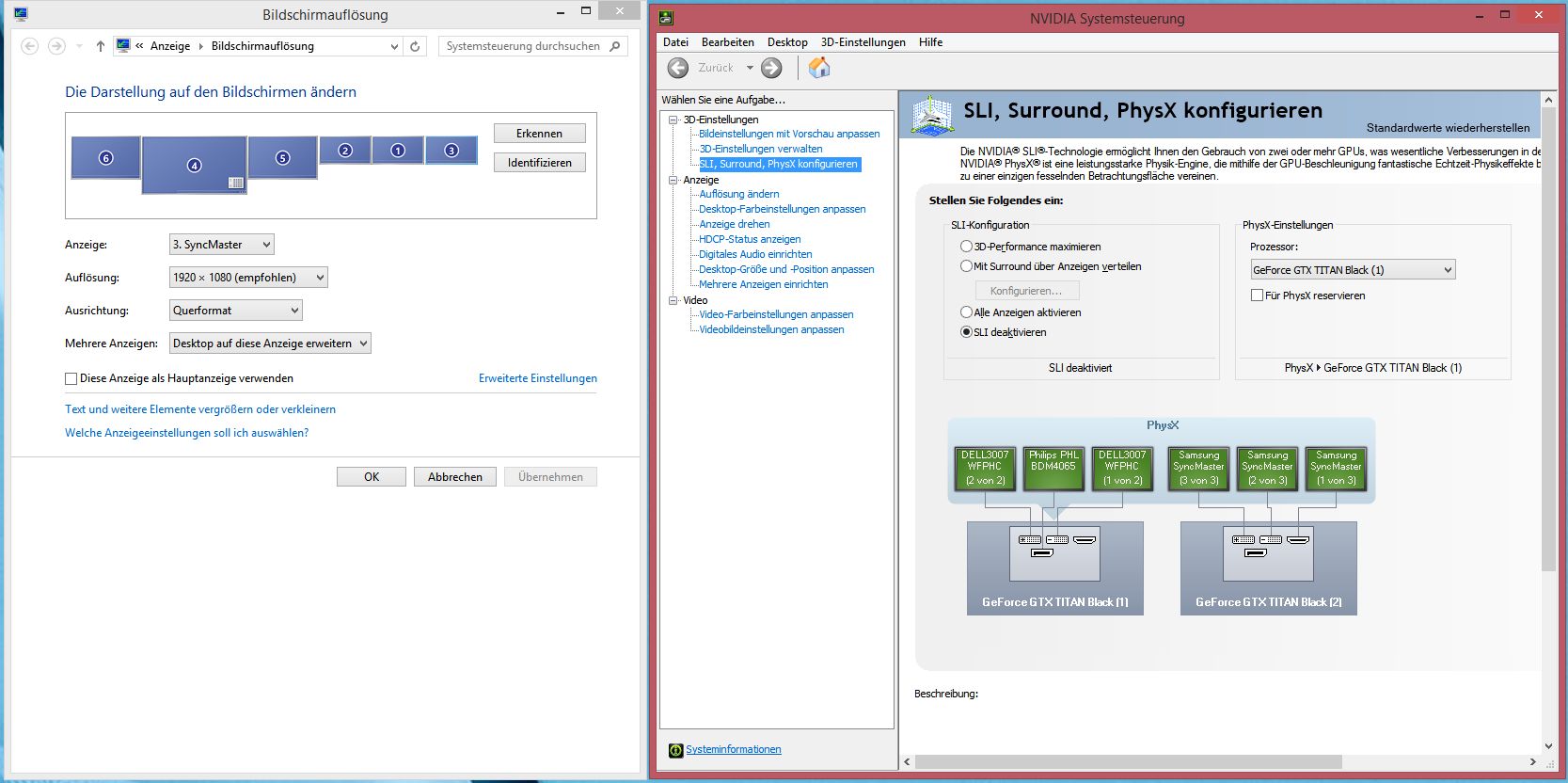Screen dimensions: 1568x783
Task: Click the Erkennen button
Action: (x=540, y=134)
